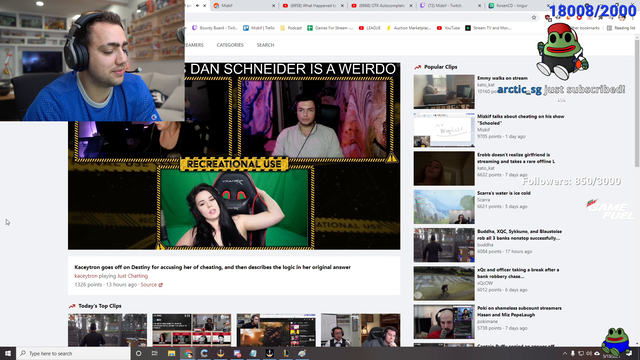Open 'Erobb doesn't realize girlfriend' clip title

[x=516, y=158]
